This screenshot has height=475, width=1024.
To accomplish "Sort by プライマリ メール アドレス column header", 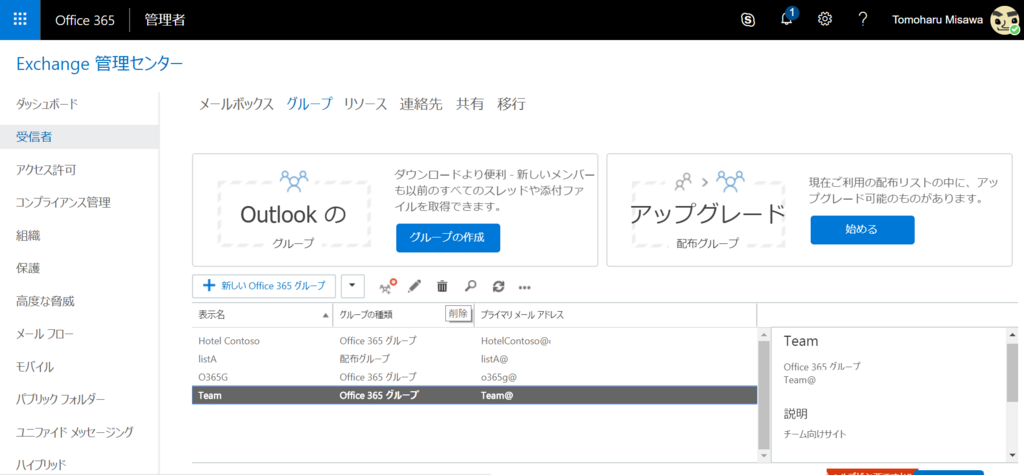I will click(x=615, y=315).
